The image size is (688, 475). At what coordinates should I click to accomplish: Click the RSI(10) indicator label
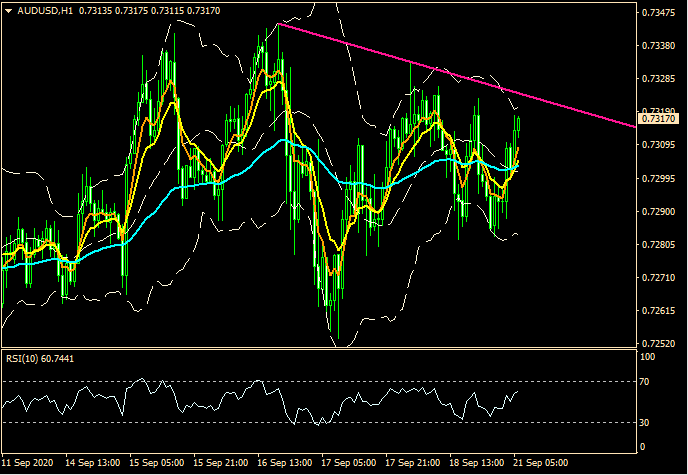coord(25,358)
